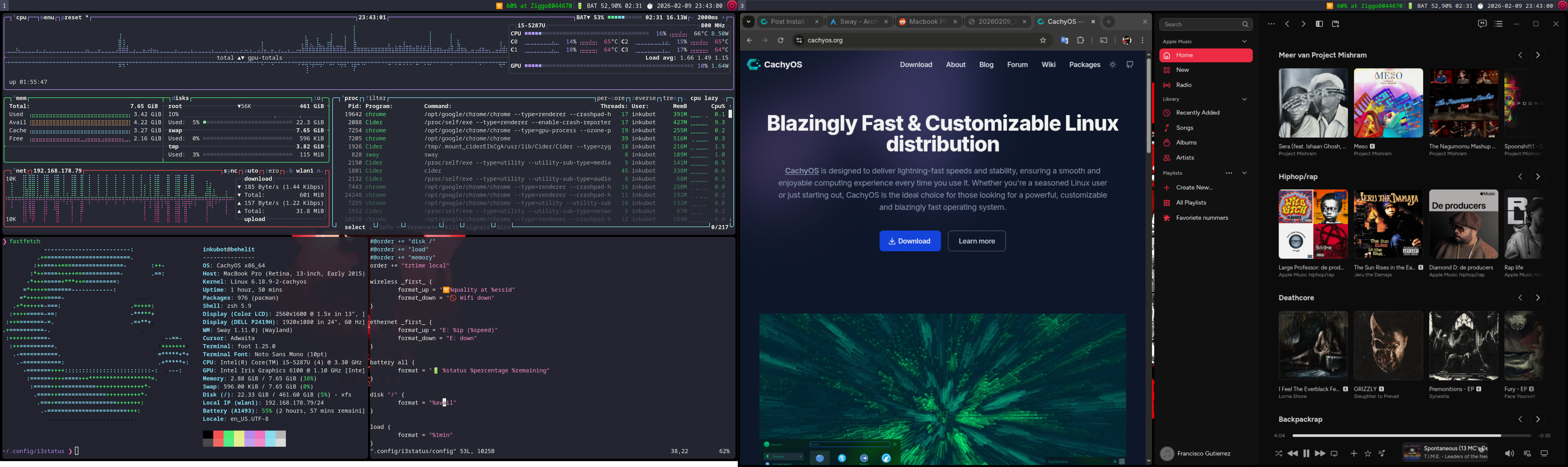The height and width of the screenshot is (467, 1568).
Task: Click the cast media icon in Chrome
Action: pyautogui.click(x=1103, y=40)
